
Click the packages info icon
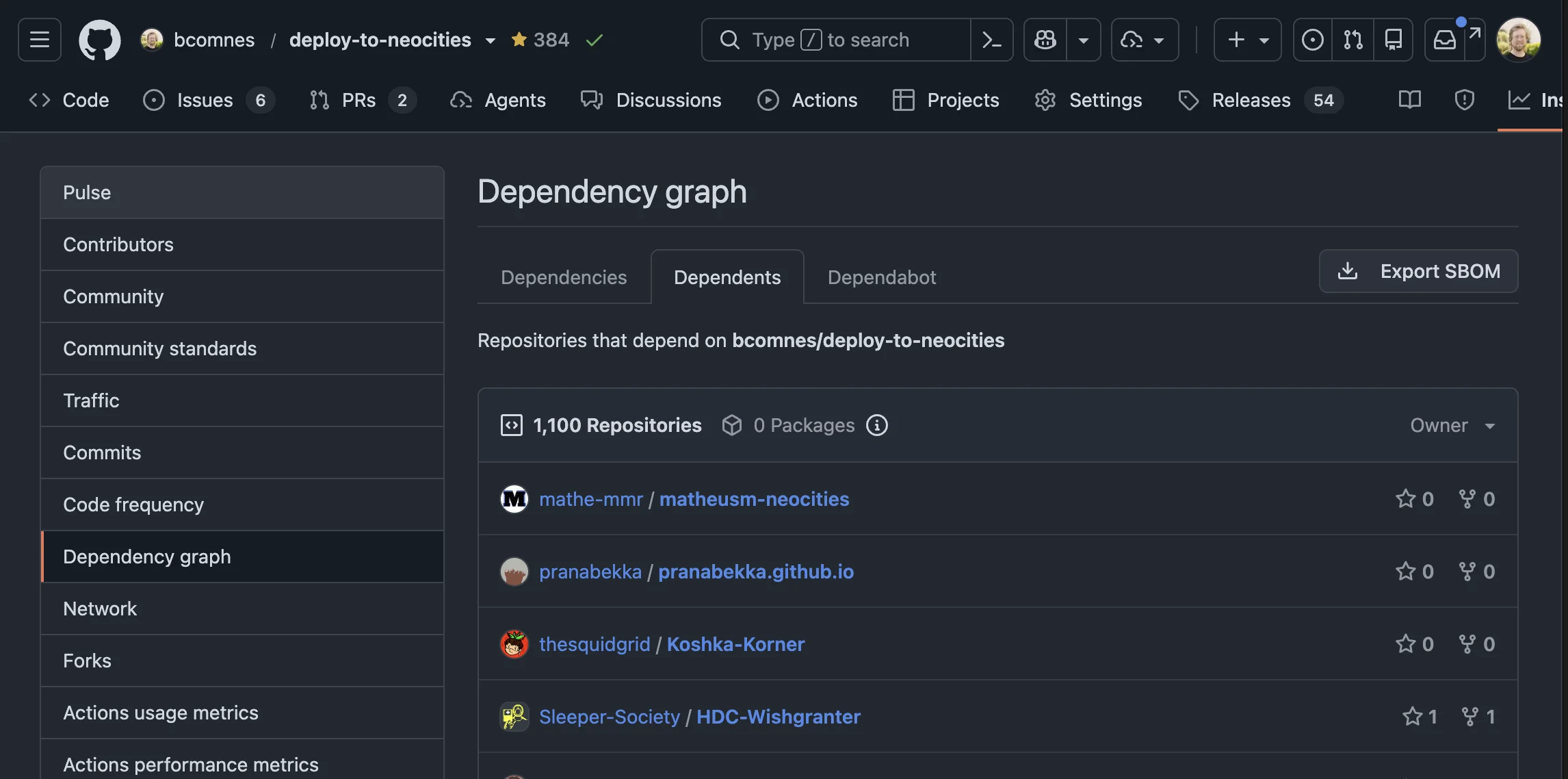click(x=877, y=425)
